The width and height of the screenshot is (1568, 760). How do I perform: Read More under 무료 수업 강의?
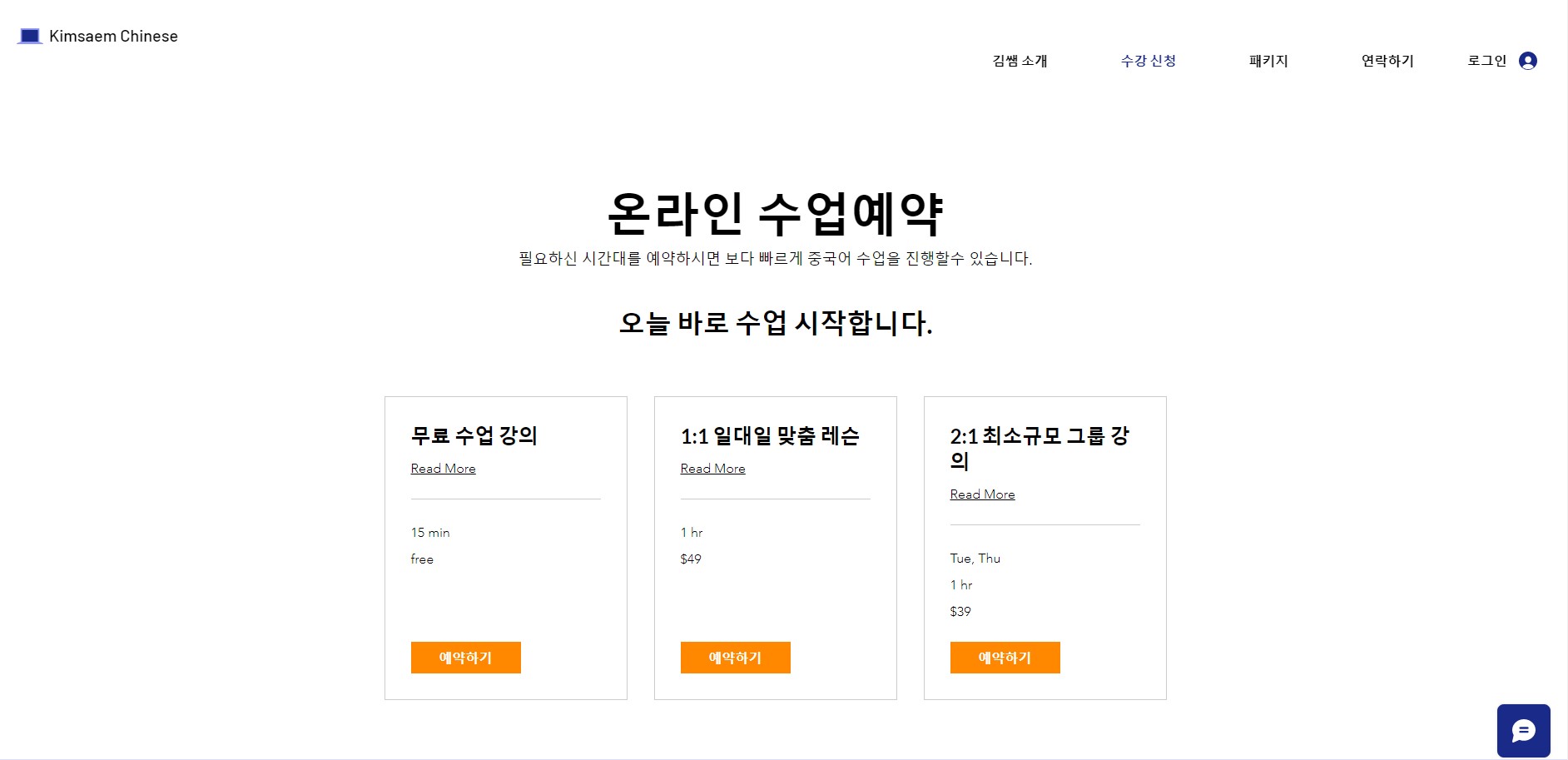(x=443, y=469)
